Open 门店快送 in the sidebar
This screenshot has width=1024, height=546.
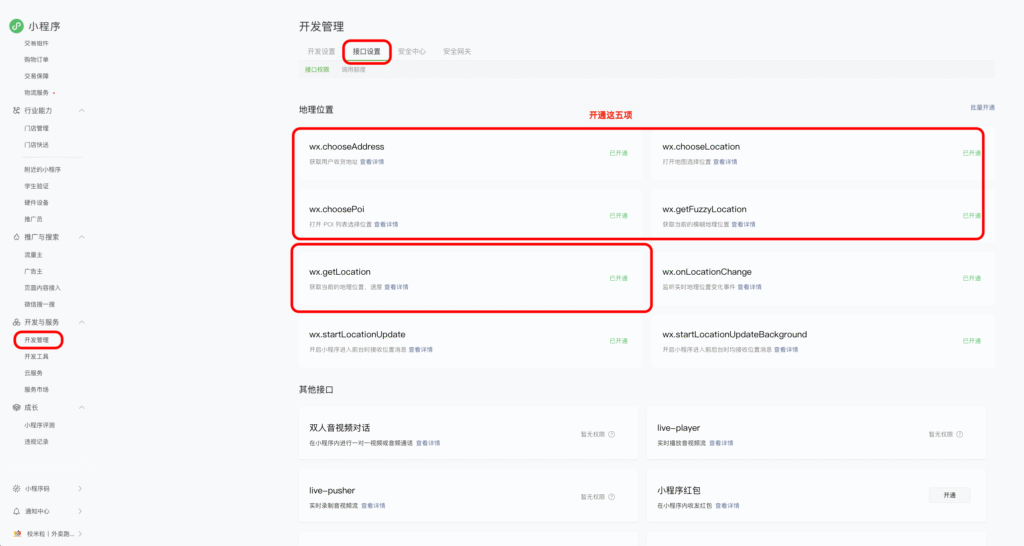coord(37,145)
